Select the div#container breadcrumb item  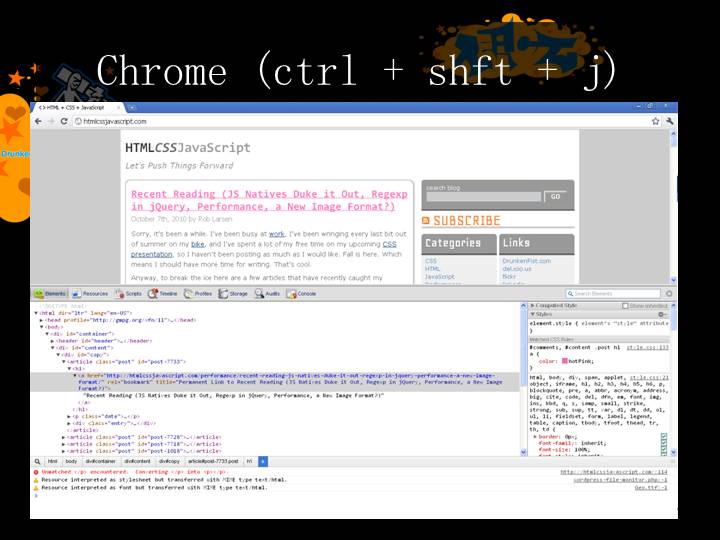(x=103, y=461)
